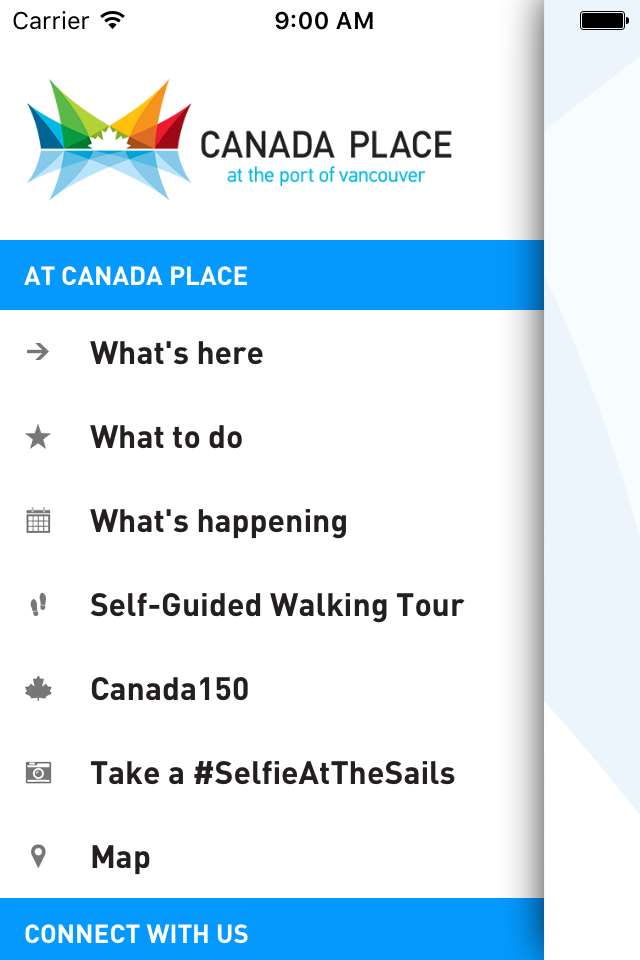Tap the footprints icon for Walking Tour
This screenshot has width=640, height=960.
click(38, 605)
